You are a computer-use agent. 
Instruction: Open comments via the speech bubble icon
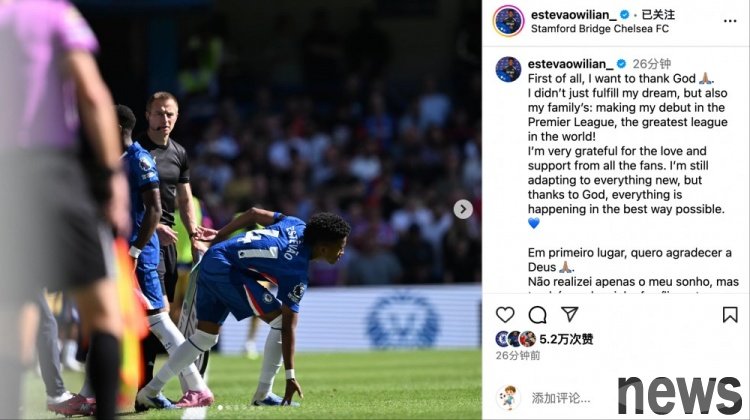coord(537,315)
